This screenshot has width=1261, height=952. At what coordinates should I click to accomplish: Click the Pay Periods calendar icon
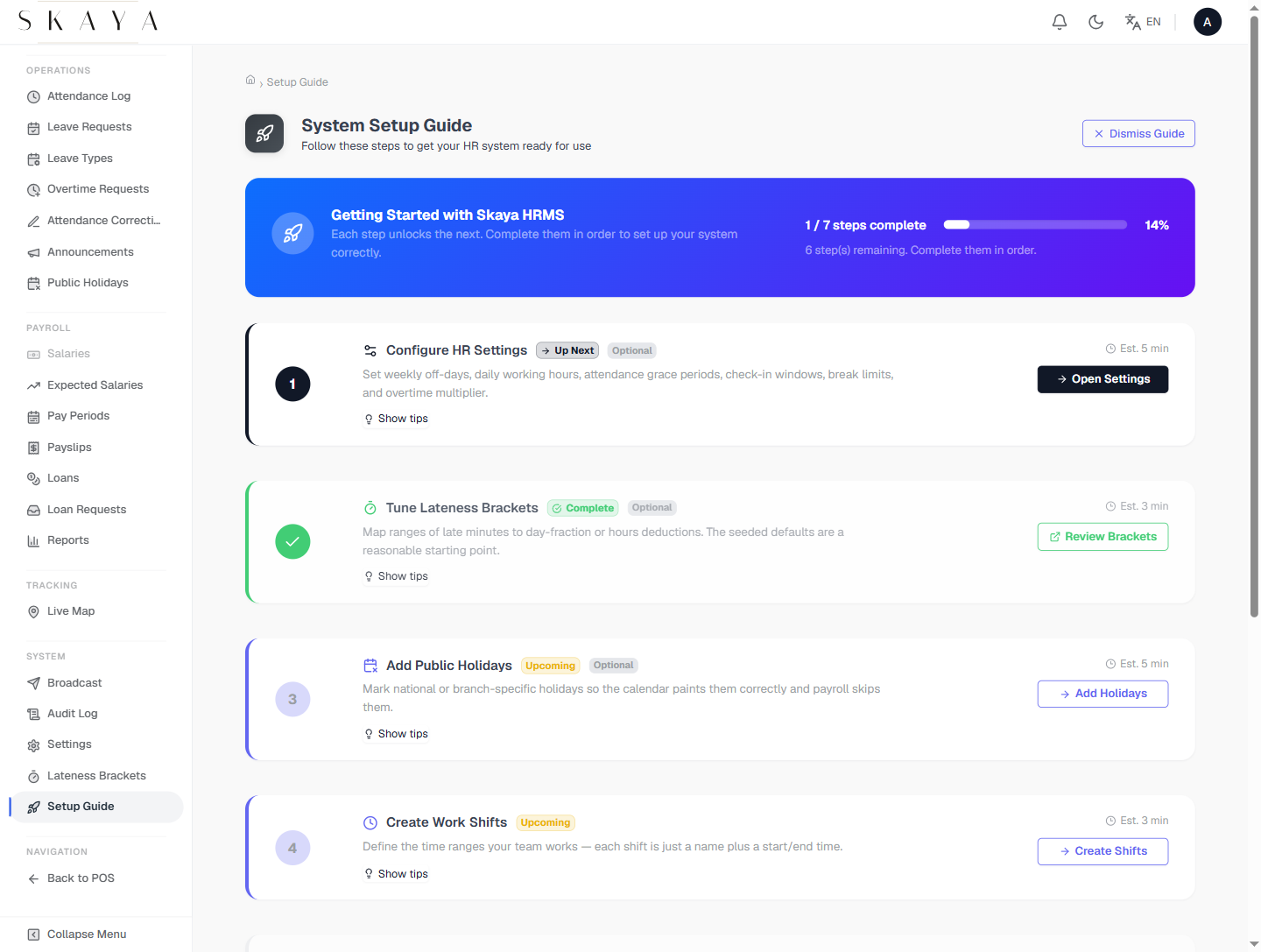pyautogui.click(x=33, y=416)
